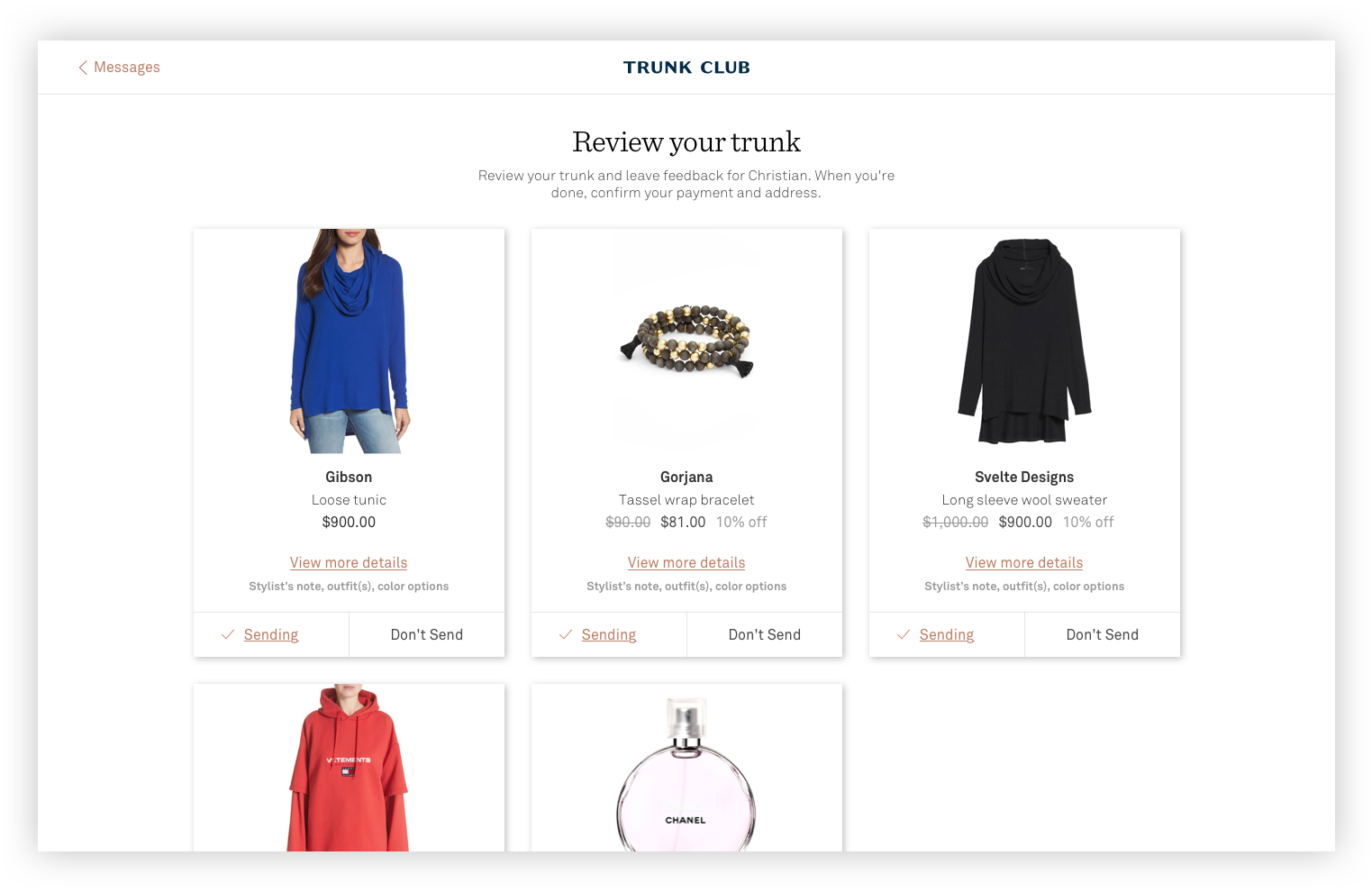Click checkmark icon on Gorjana Sending
Screen dimensions: 1372x892
tap(566, 634)
